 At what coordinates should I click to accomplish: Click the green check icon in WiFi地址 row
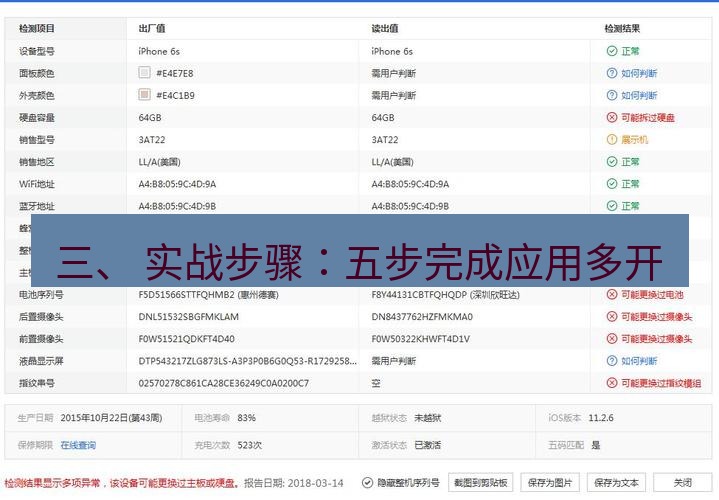(612, 184)
